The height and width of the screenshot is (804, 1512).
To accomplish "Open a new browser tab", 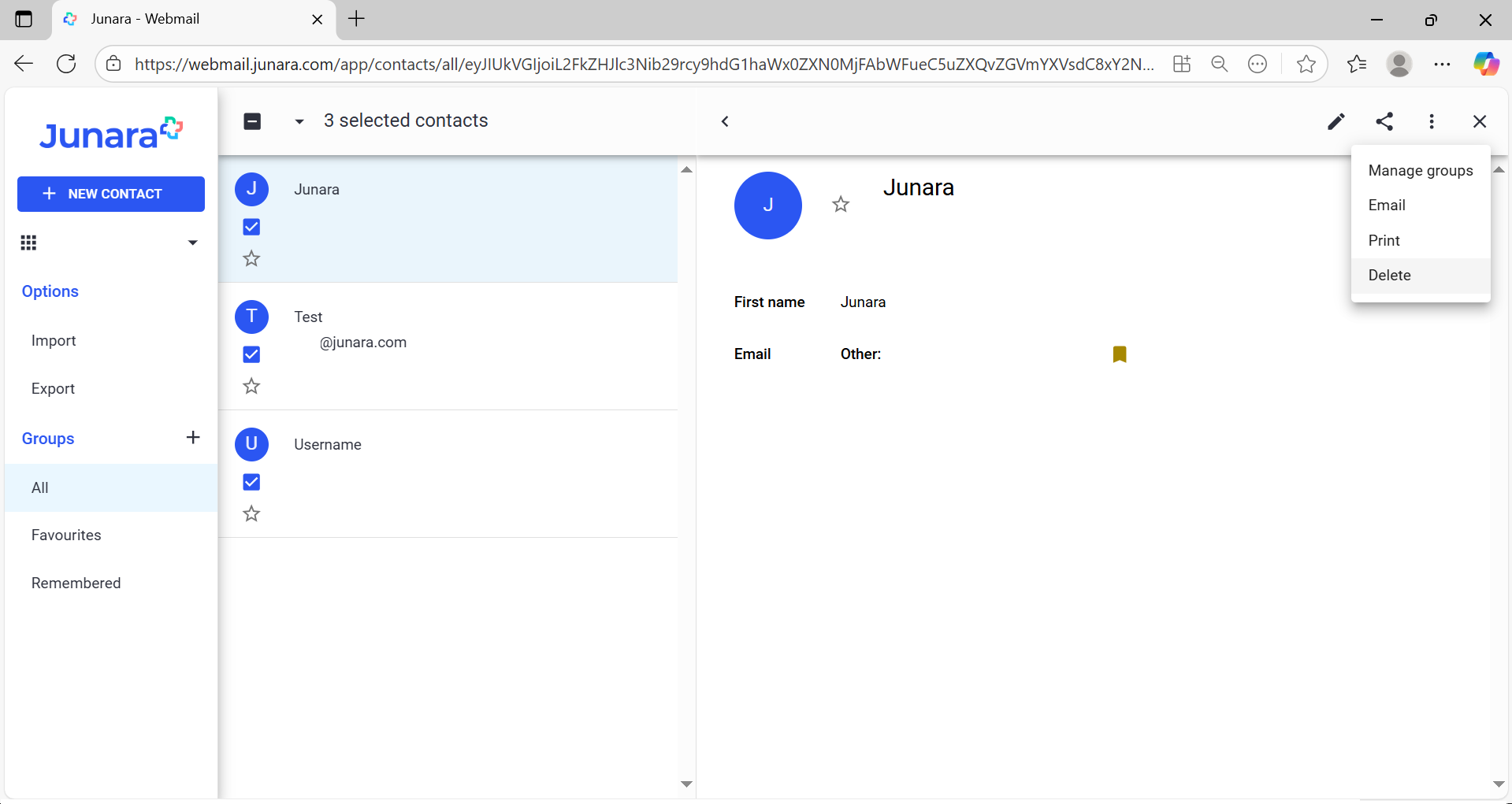I will [357, 19].
